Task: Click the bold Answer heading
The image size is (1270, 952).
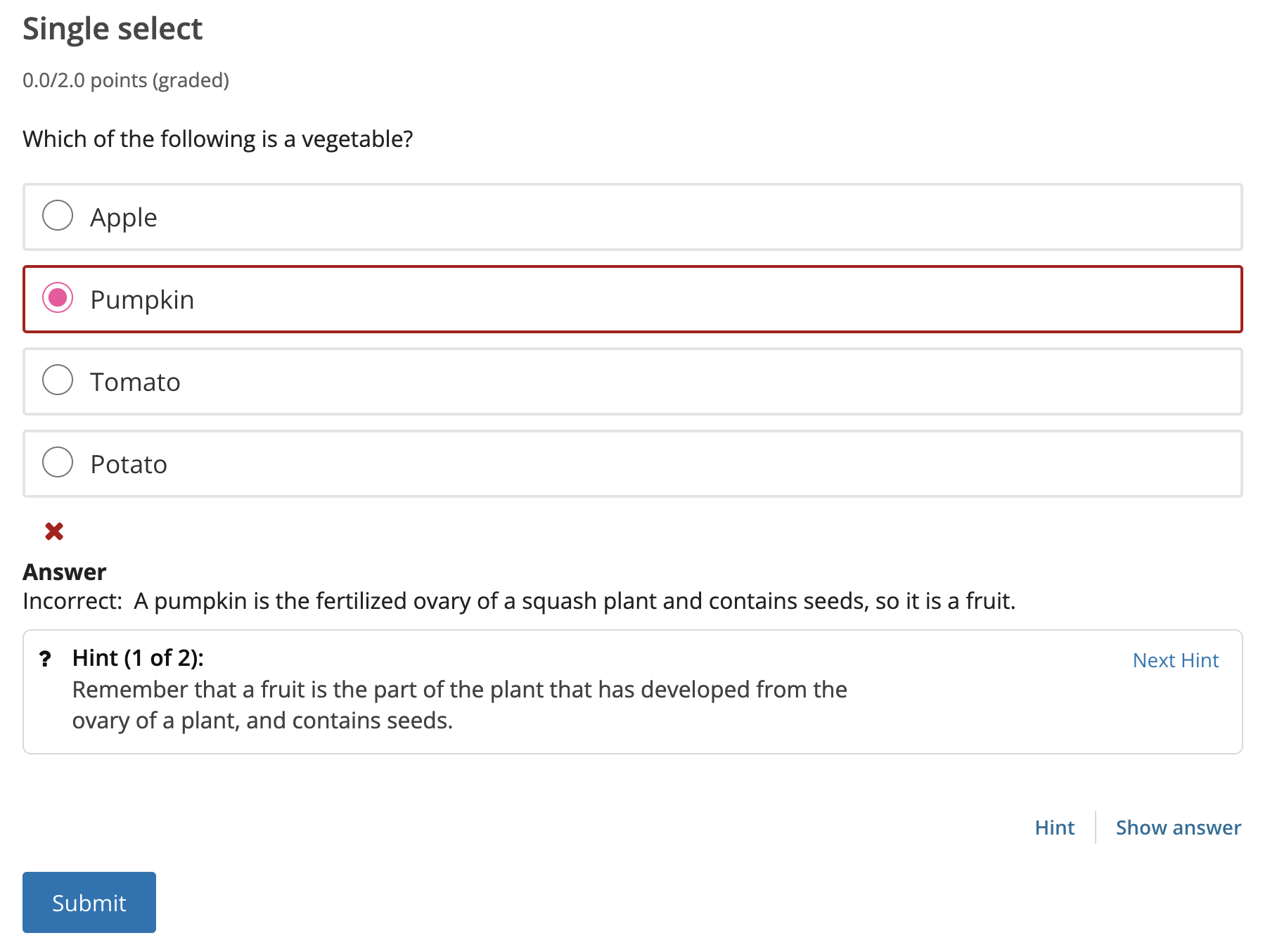Action: [65, 572]
